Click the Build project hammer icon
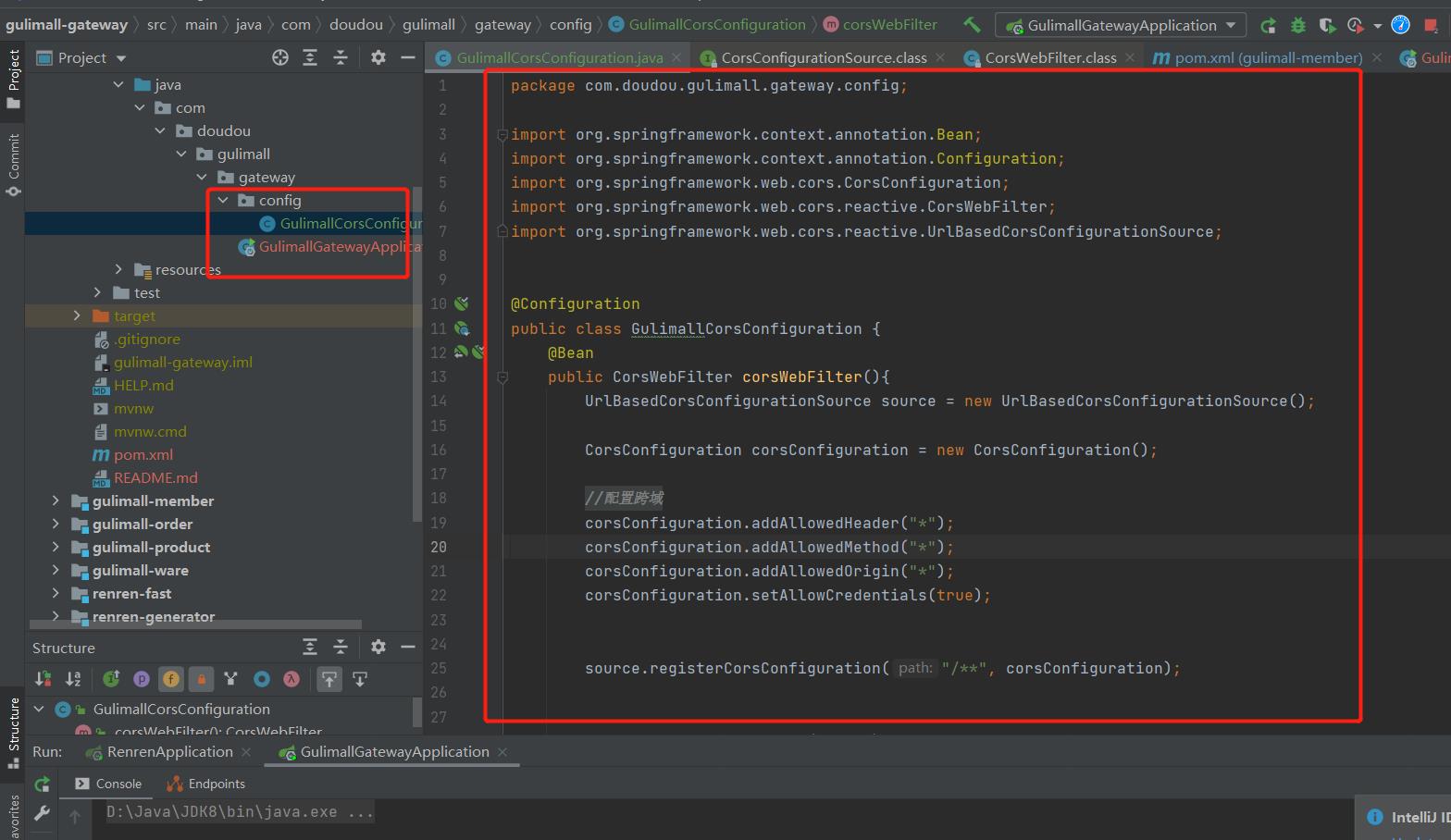The height and width of the screenshot is (840, 1451). pos(972,25)
